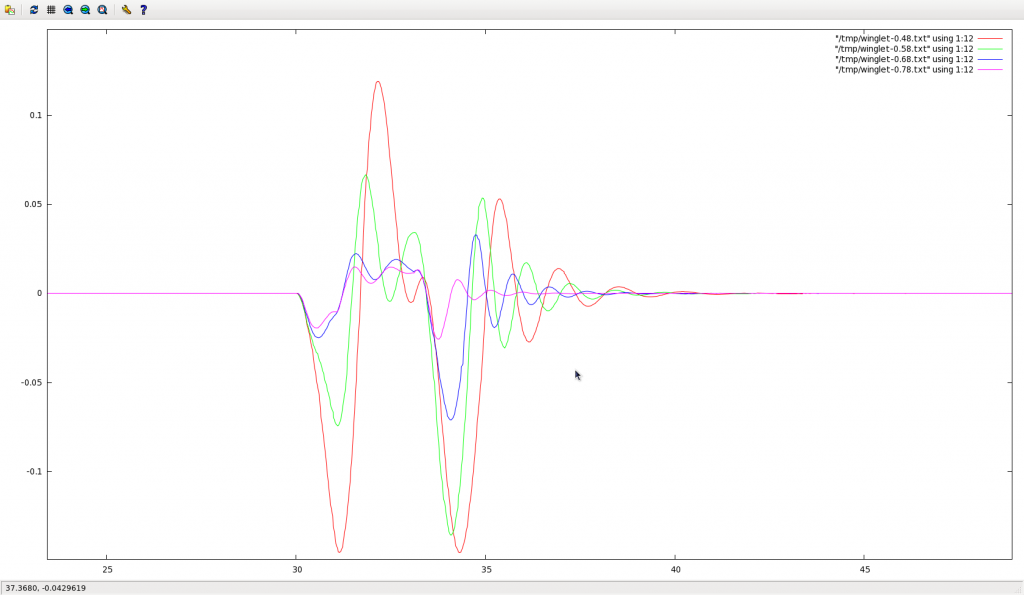Image resolution: width=1024 pixels, height=595 pixels.
Task: Click the 0.1 label on the y-axis
Action: [x=35, y=116]
